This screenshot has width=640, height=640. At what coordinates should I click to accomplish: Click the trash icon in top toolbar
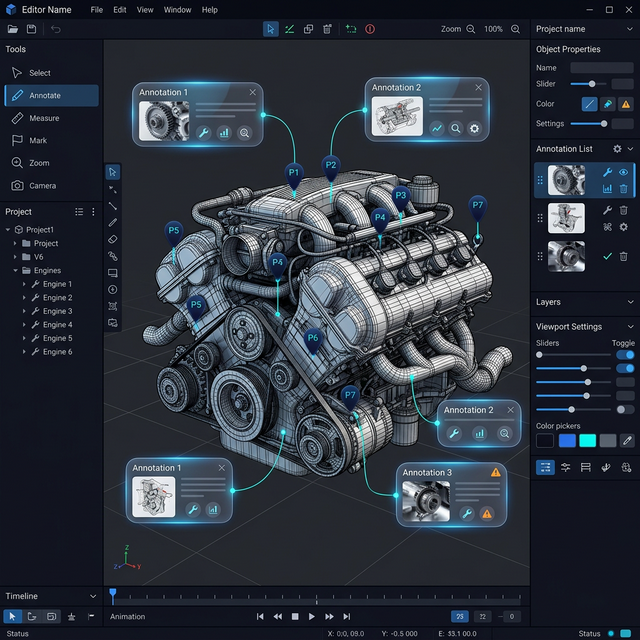click(327, 29)
